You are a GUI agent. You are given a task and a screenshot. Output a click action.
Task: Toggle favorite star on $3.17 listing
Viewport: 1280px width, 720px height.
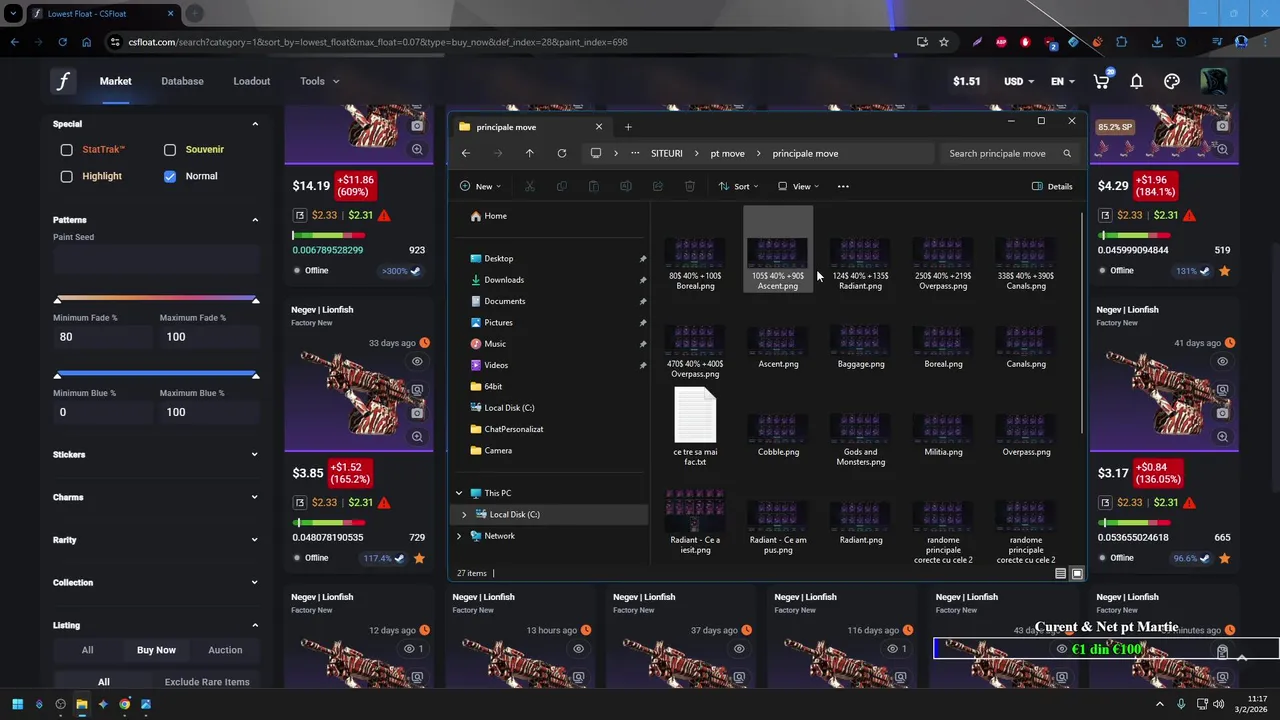(1224, 558)
